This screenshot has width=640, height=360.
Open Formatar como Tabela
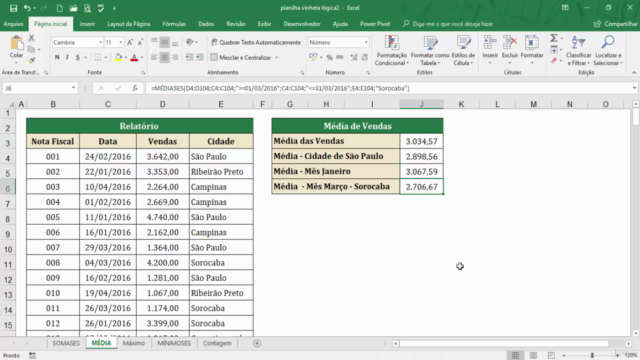point(430,51)
